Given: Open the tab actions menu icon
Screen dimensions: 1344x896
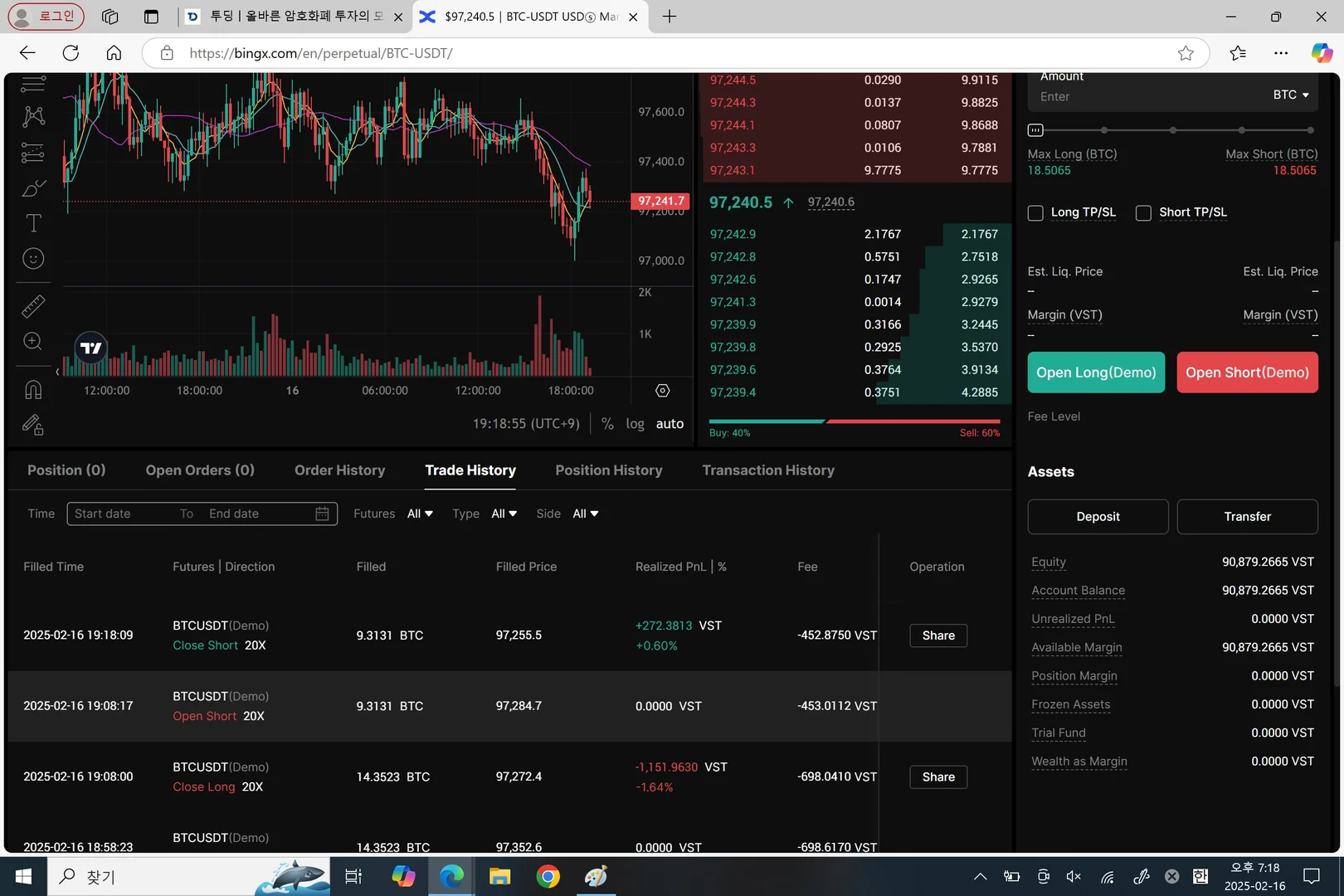Looking at the screenshot, I should (x=151, y=17).
